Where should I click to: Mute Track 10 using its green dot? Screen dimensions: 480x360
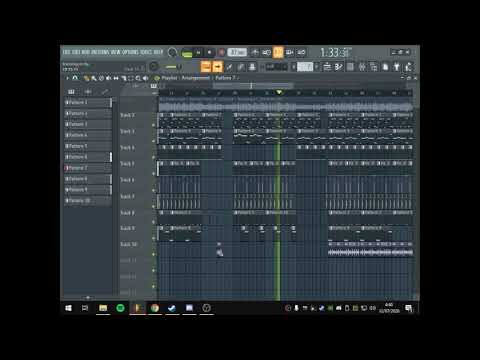coord(154,254)
